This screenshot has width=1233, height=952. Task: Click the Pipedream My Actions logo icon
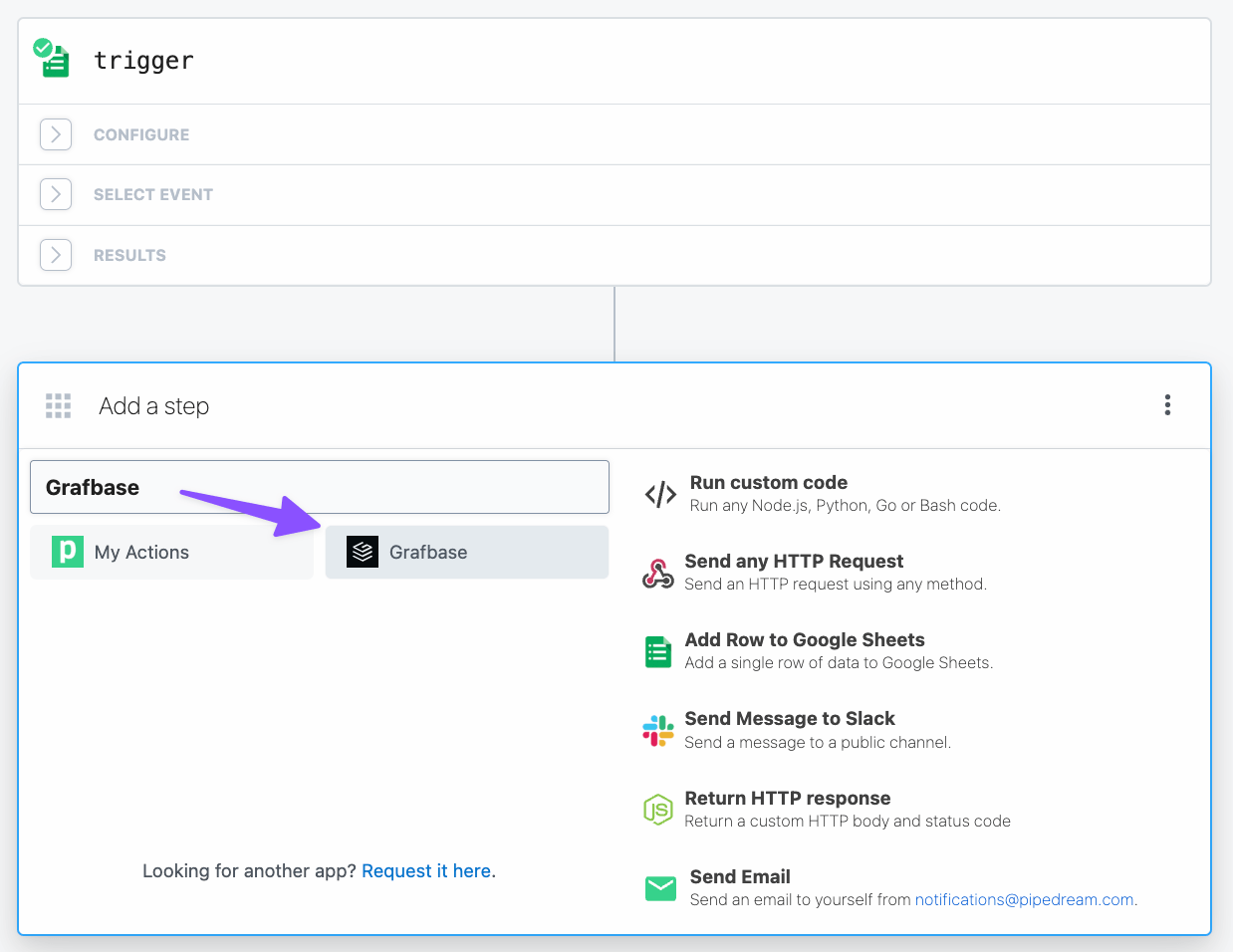[x=67, y=552]
